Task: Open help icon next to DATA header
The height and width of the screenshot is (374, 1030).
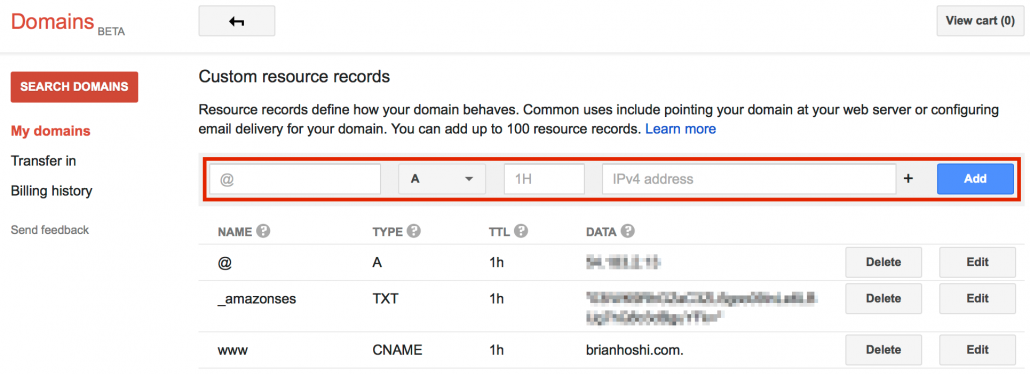Action: [627, 231]
